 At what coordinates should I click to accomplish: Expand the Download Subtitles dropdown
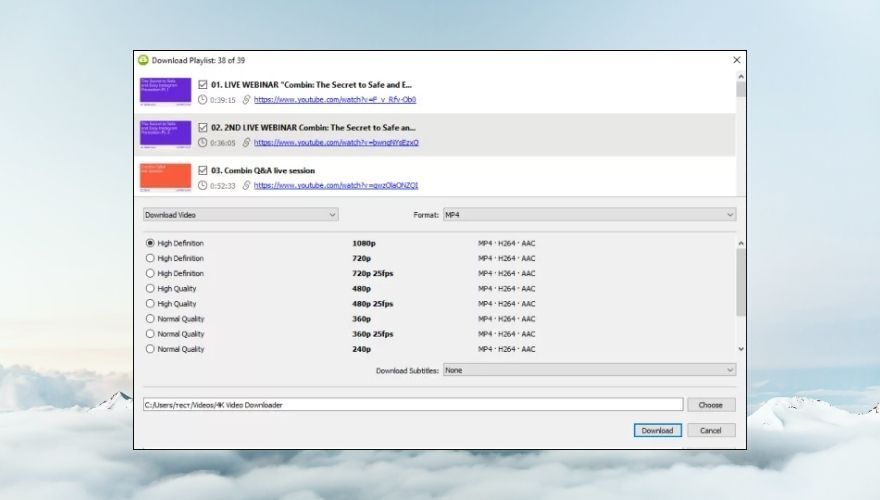589,370
